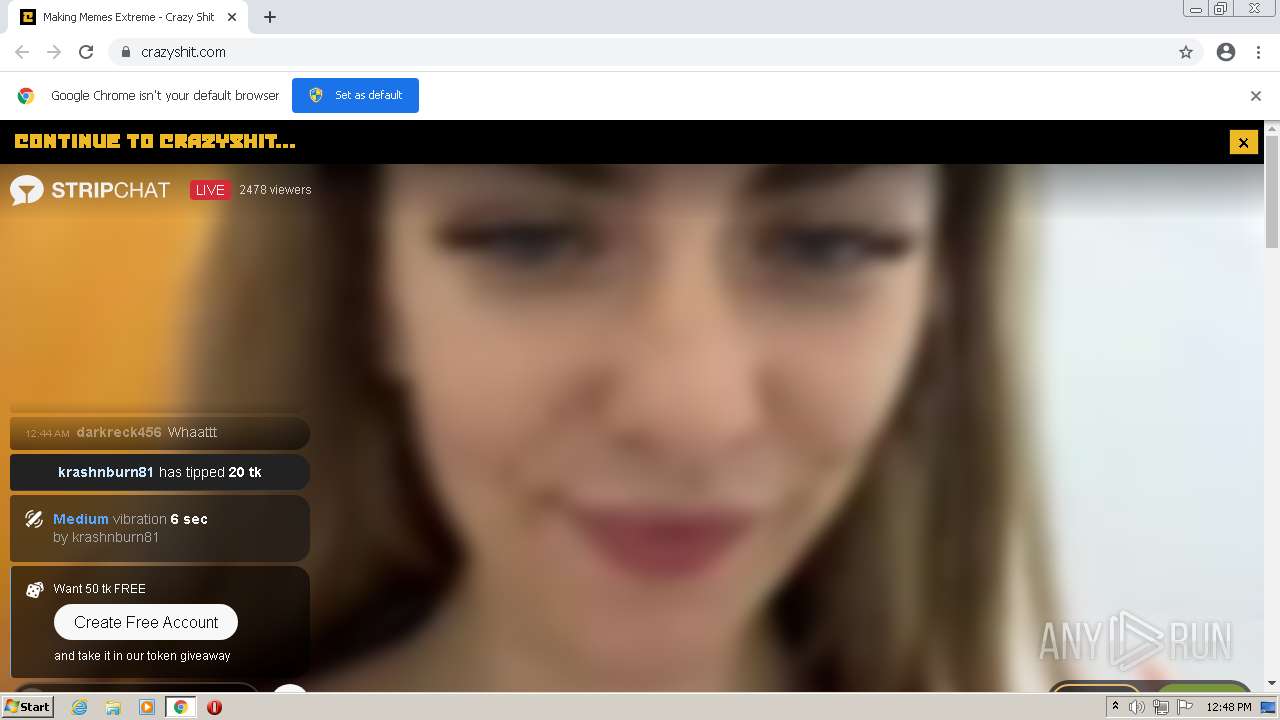Viewport: 1280px width, 720px height.
Task: Click the dice giveaway icon
Action: [34, 589]
